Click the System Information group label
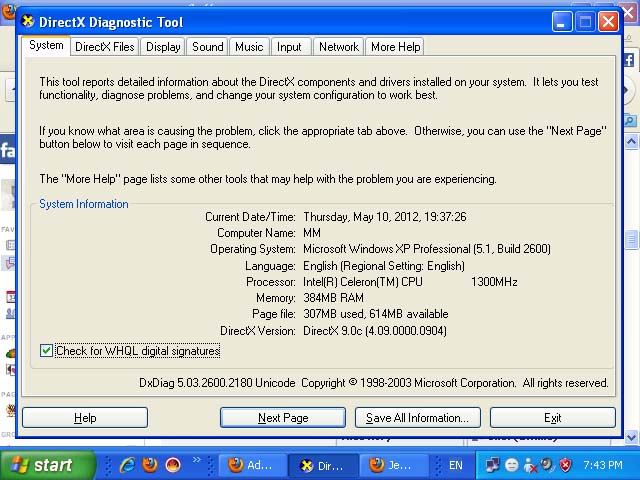The height and width of the screenshot is (480, 640). tap(84, 204)
